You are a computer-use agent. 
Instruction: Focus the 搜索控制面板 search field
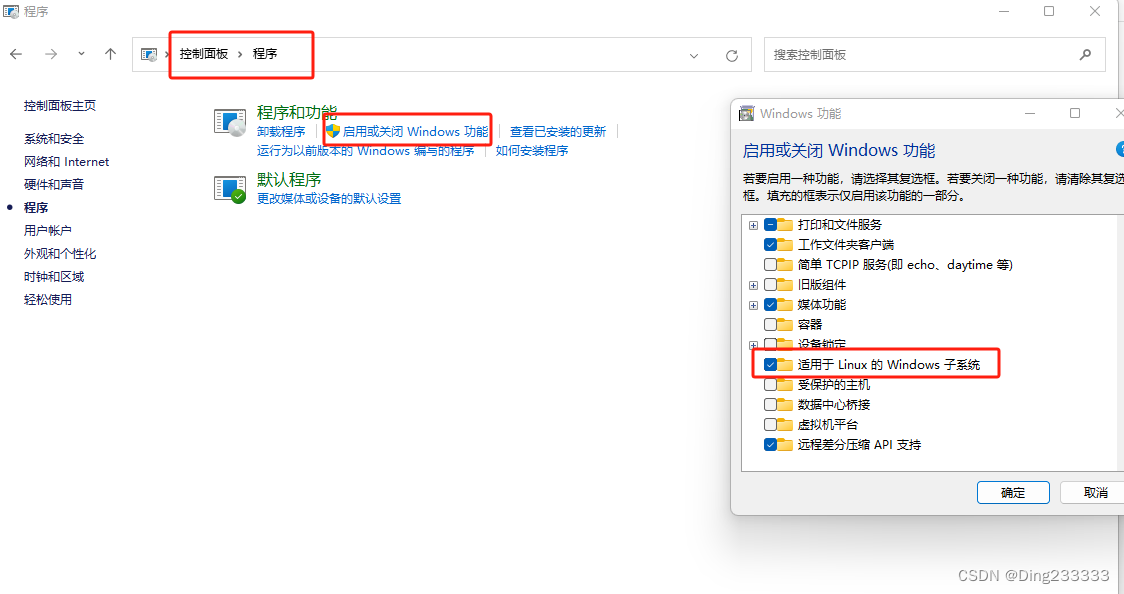tap(935, 54)
